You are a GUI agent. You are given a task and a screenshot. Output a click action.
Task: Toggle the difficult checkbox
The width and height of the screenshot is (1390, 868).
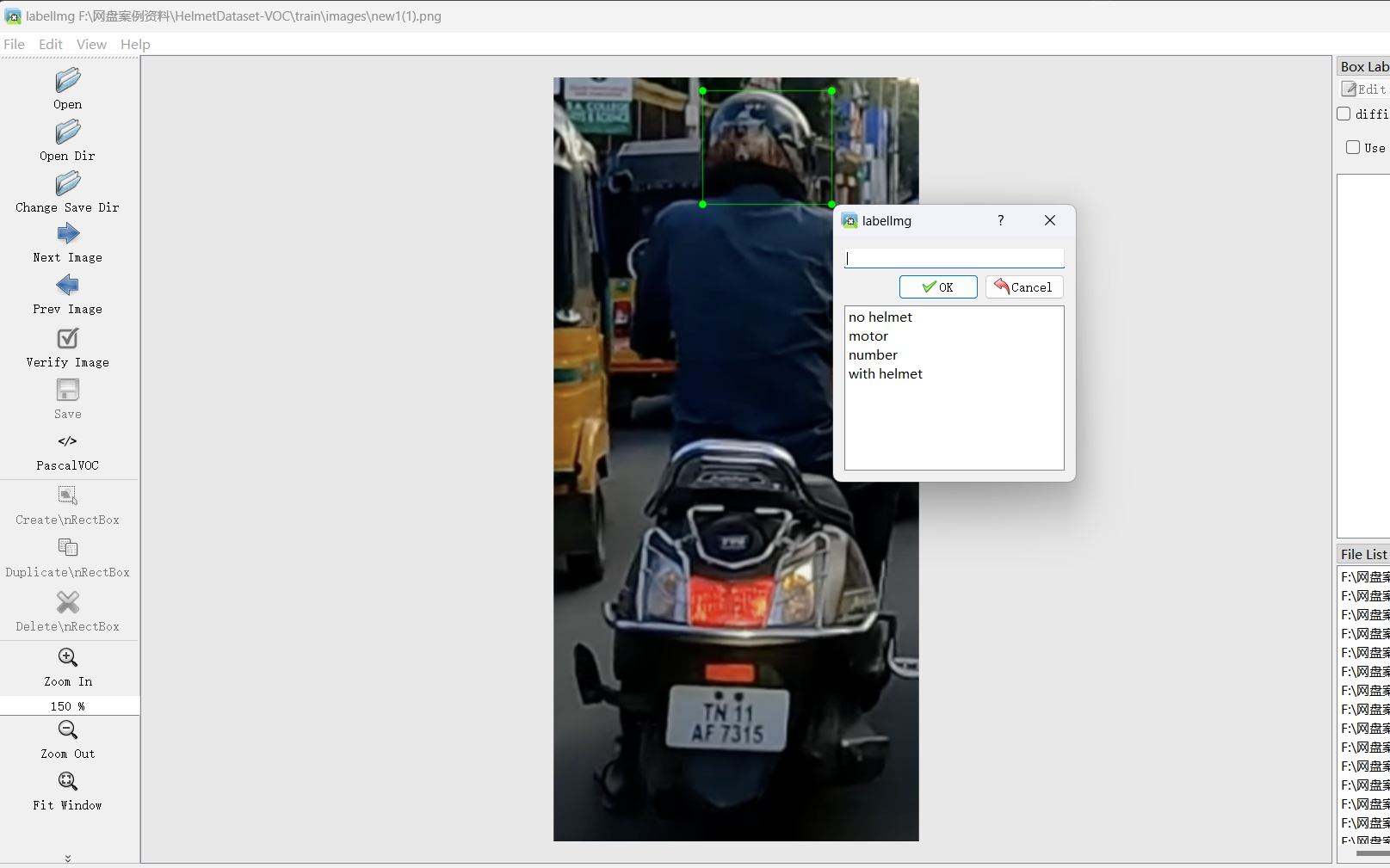coord(1344,114)
